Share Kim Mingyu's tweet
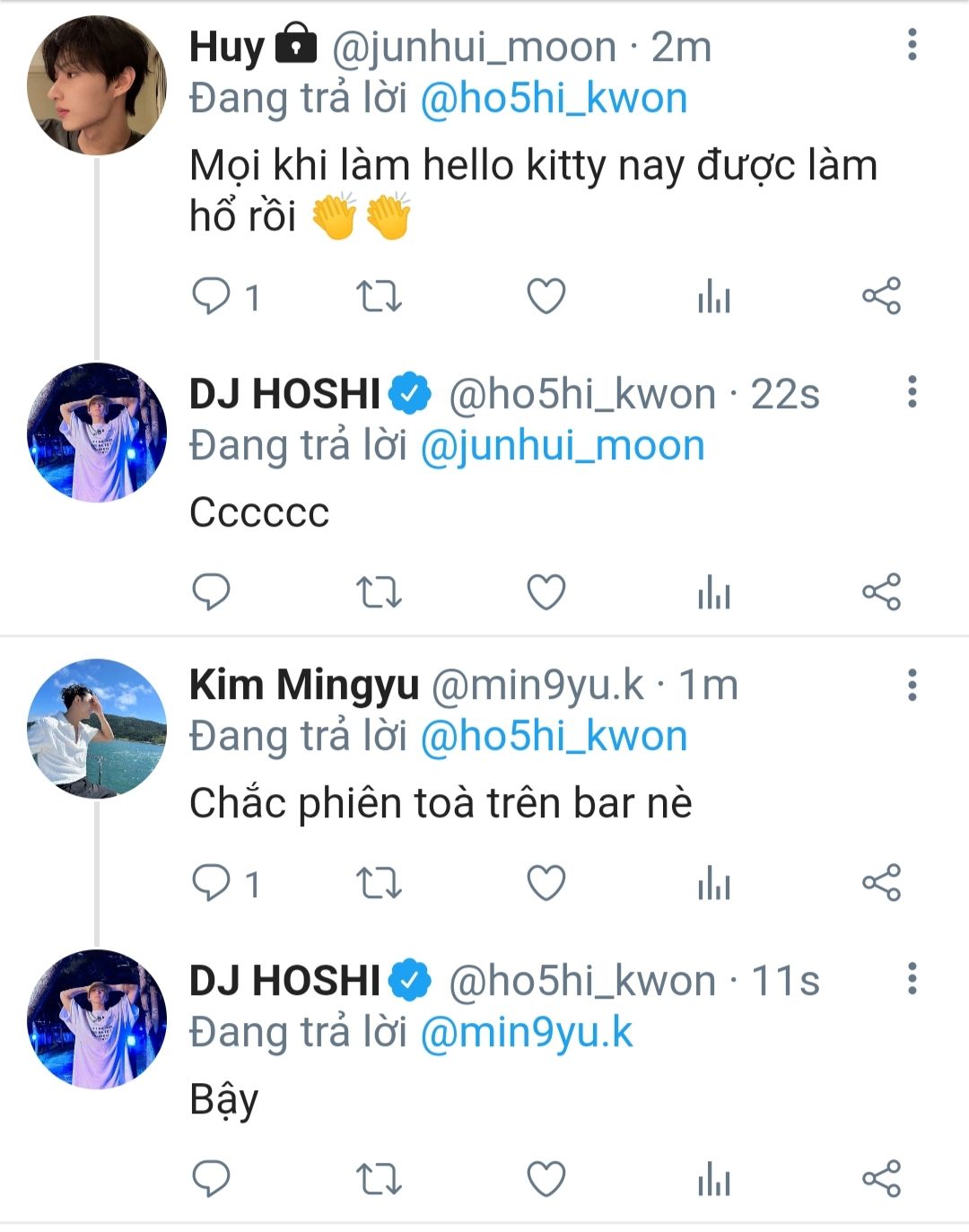 [881, 883]
